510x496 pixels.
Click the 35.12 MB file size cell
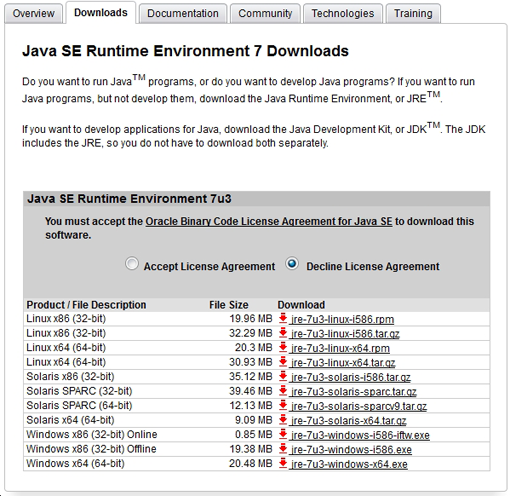pos(251,376)
